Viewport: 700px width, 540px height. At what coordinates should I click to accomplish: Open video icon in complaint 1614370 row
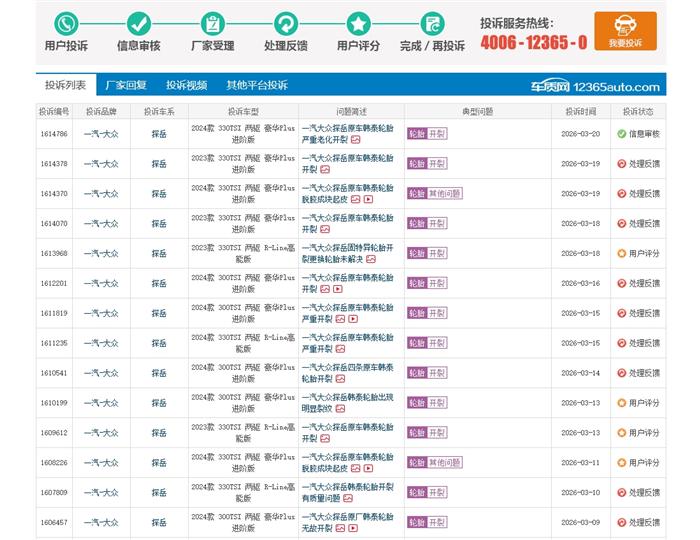[x=368, y=199]
